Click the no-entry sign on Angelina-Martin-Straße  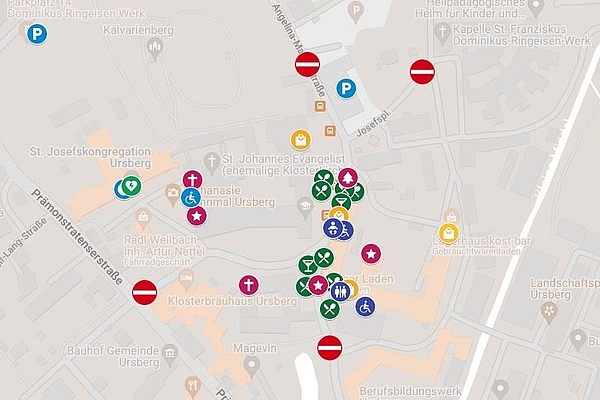point(308,65)
